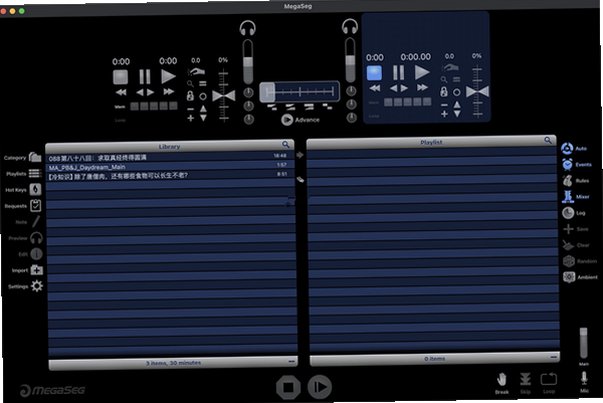Search the Playlist with magnifier icon

(548, 140)
